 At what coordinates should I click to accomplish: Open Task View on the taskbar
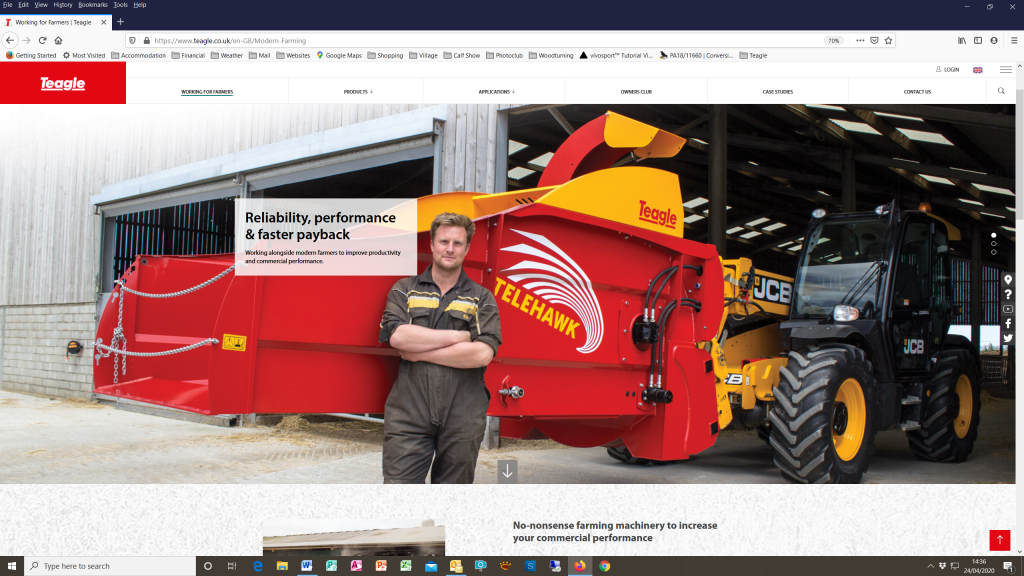pyautogui.click(x=232, y=566)
